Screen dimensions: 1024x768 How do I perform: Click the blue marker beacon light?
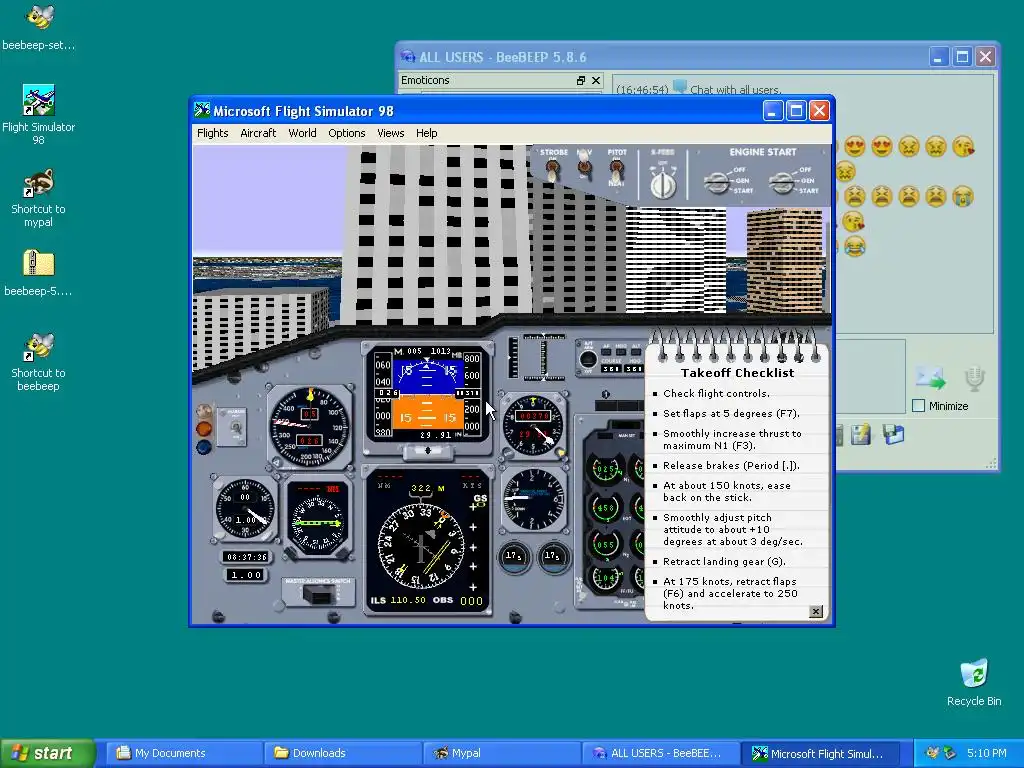pyautogui.click(x=204, y=447)
